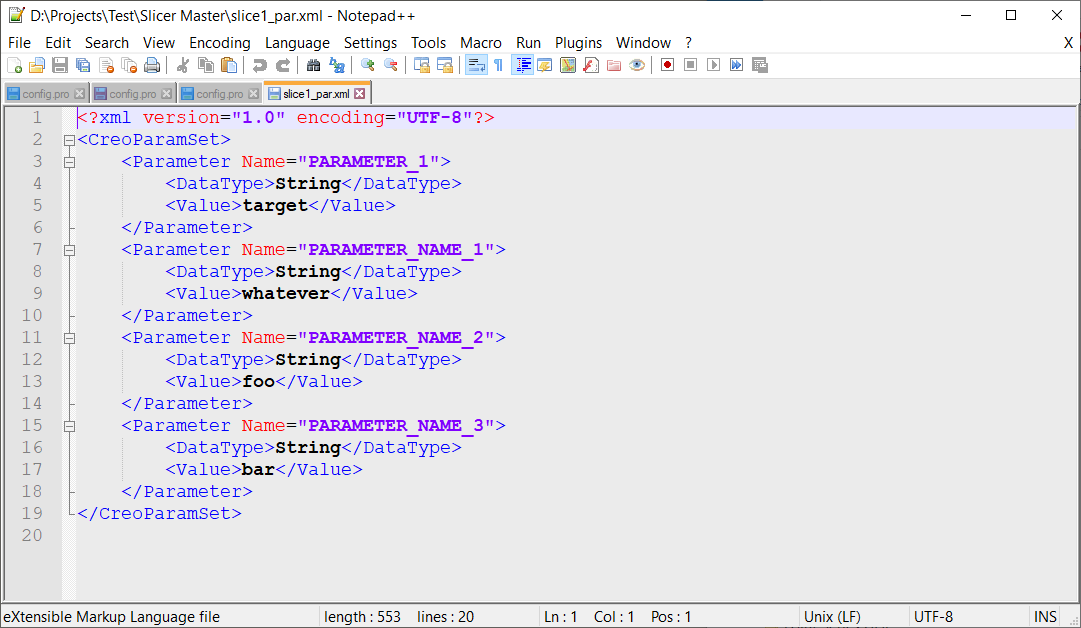This screenshot has height=628, width=1081.
Task: Toggle word wrap in the toolbar
Action: point(478,64)
